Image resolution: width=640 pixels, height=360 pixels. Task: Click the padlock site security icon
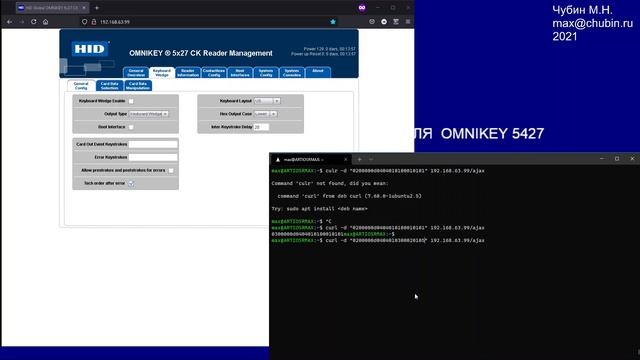pos(93,22)
